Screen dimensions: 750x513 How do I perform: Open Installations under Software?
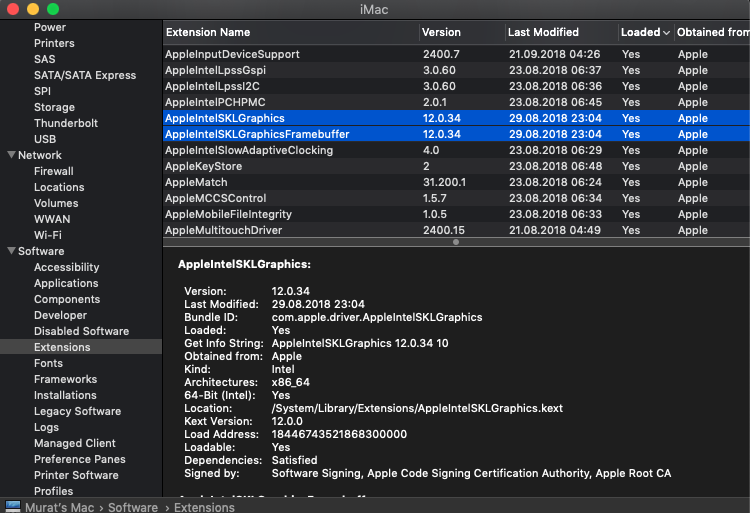pos(65,395)
